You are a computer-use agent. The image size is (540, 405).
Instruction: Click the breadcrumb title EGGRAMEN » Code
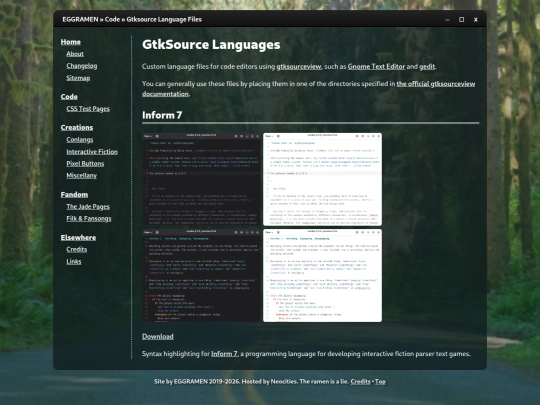point(91,19)
